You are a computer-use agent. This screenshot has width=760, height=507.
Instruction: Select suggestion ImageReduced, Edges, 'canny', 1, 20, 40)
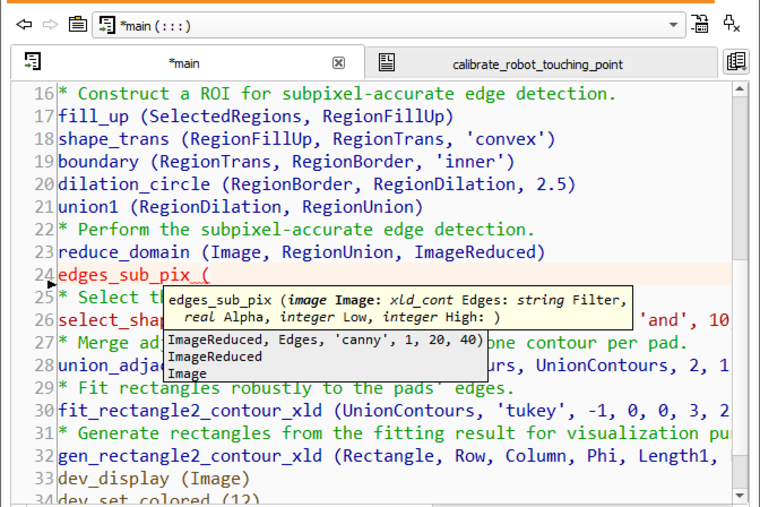[325, 340]
